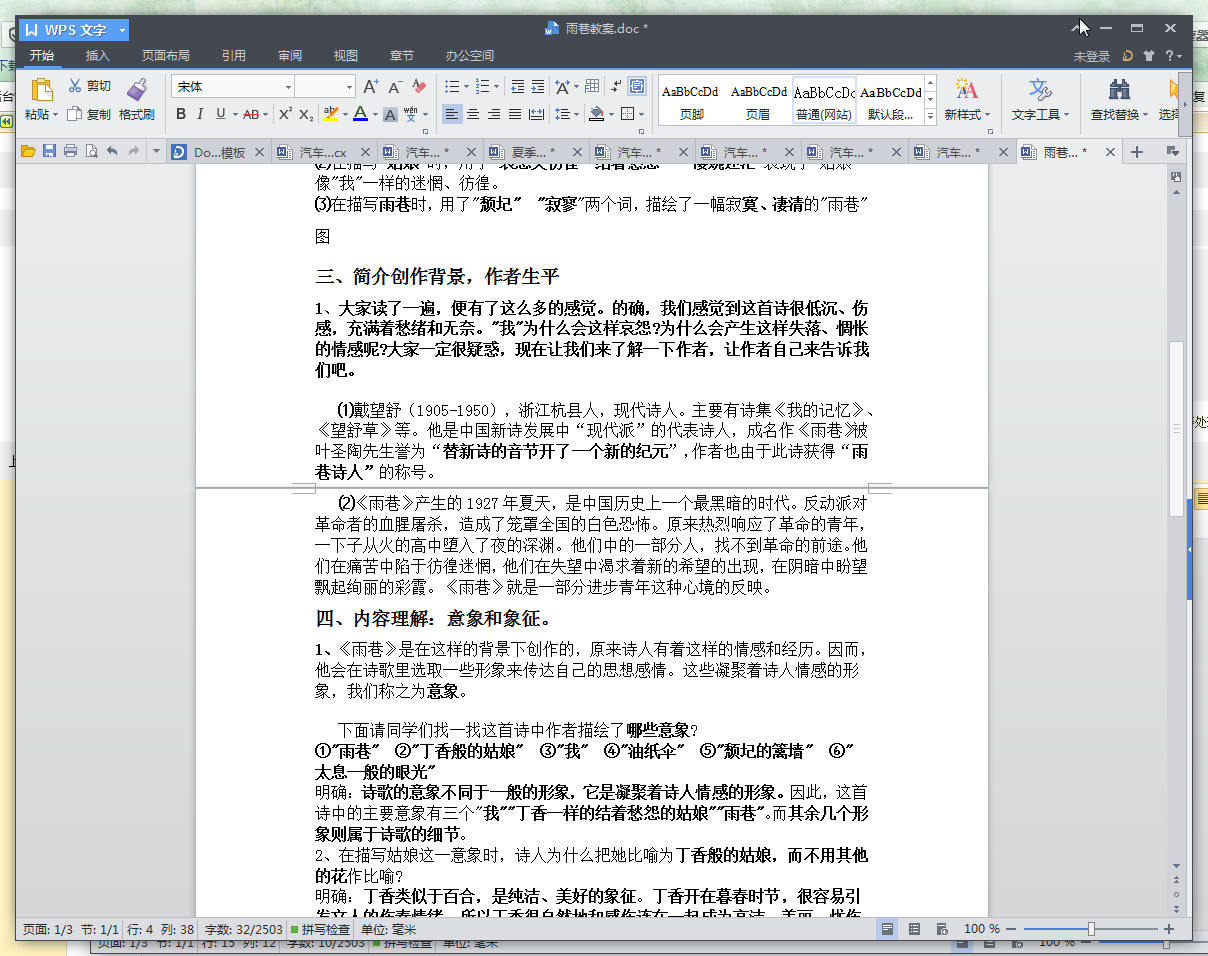Open the font size dropdown
The image size is (1208, 956).
pyautogui.click(x=349, y=87)
